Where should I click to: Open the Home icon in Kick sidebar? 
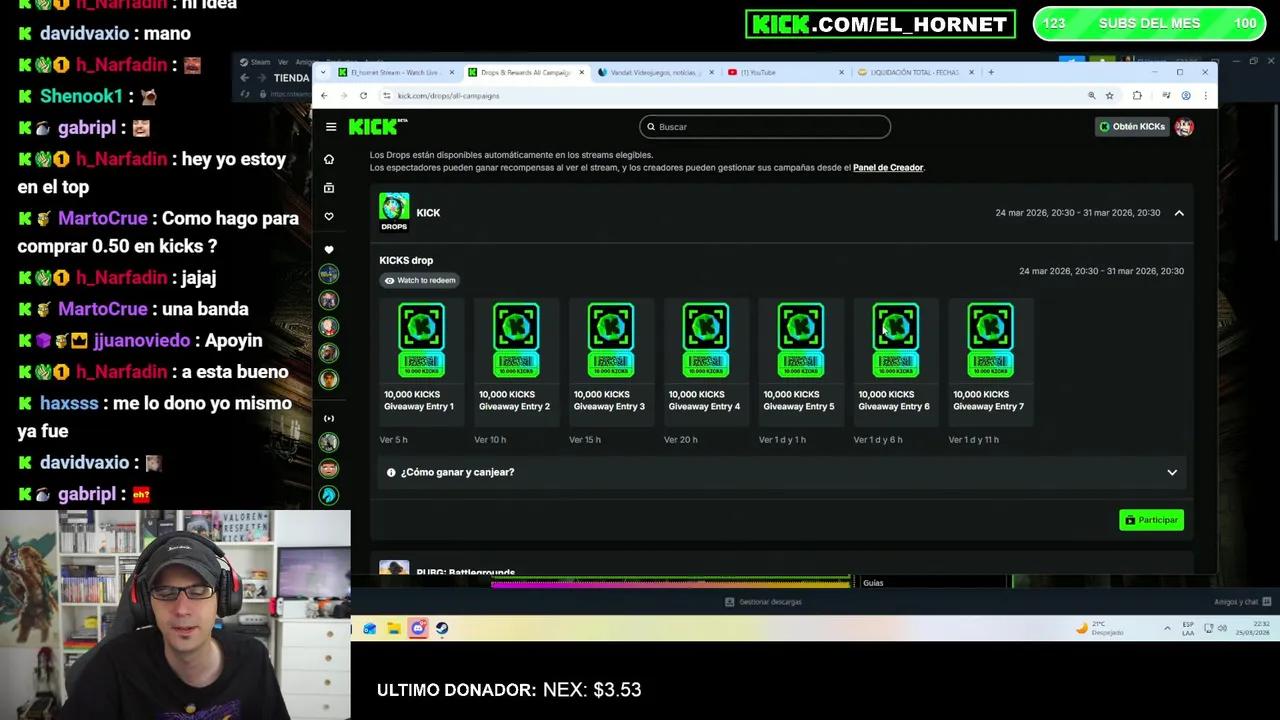click(329, 159)
